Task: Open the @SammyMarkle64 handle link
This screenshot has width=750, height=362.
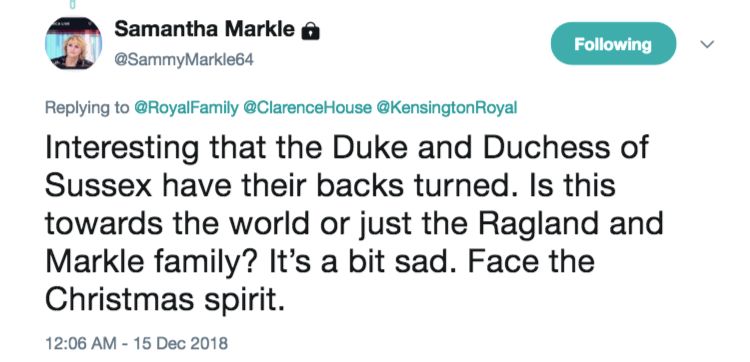Action: coord(184,61)
